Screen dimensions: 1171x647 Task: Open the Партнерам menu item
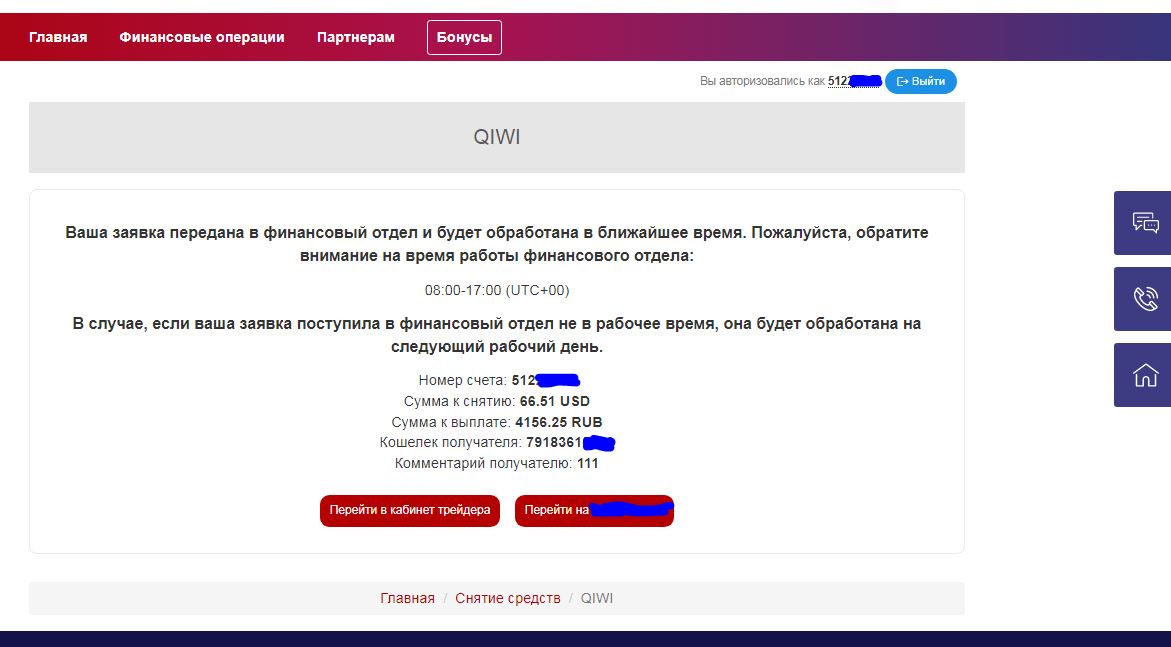click(x=355, y=37)
